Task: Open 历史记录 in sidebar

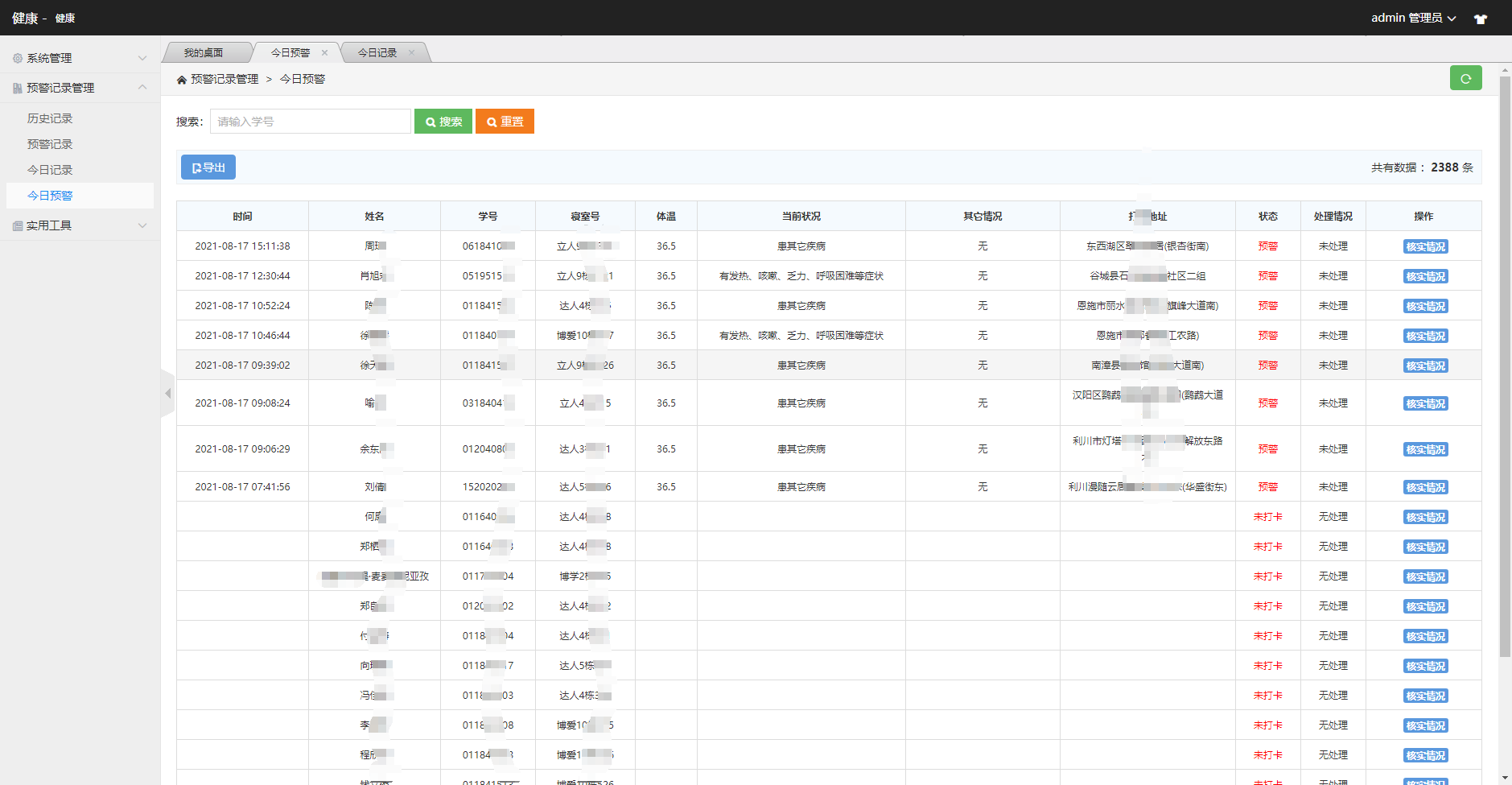Action: (x=50, y=118)
